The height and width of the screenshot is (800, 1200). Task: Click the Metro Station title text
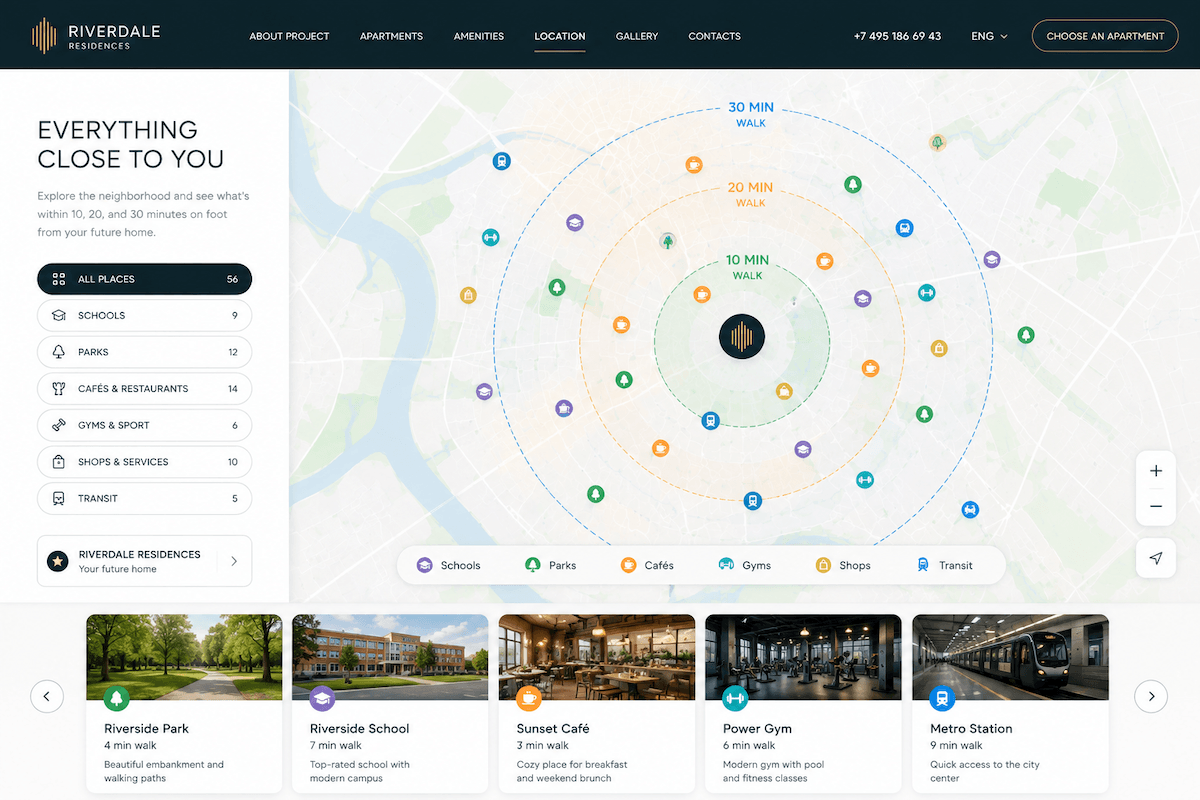pos(971,729)
